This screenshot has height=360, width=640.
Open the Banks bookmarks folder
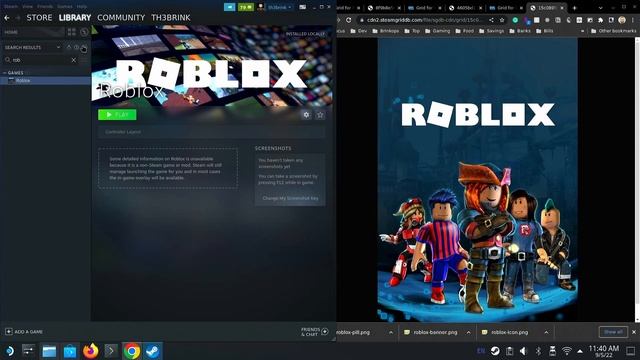(x=520, y=31)
